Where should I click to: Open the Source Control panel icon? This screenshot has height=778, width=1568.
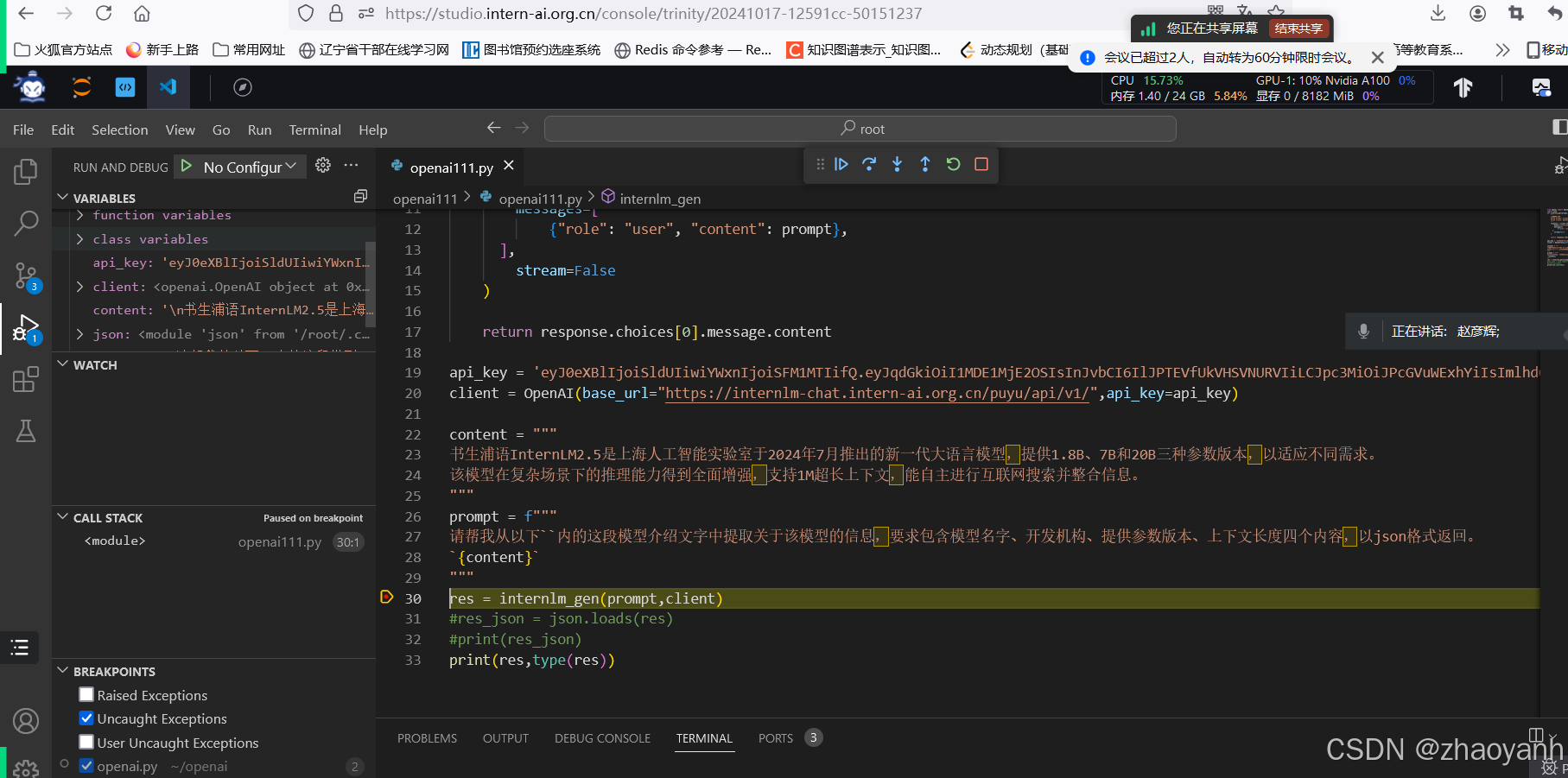click(25, 275)
